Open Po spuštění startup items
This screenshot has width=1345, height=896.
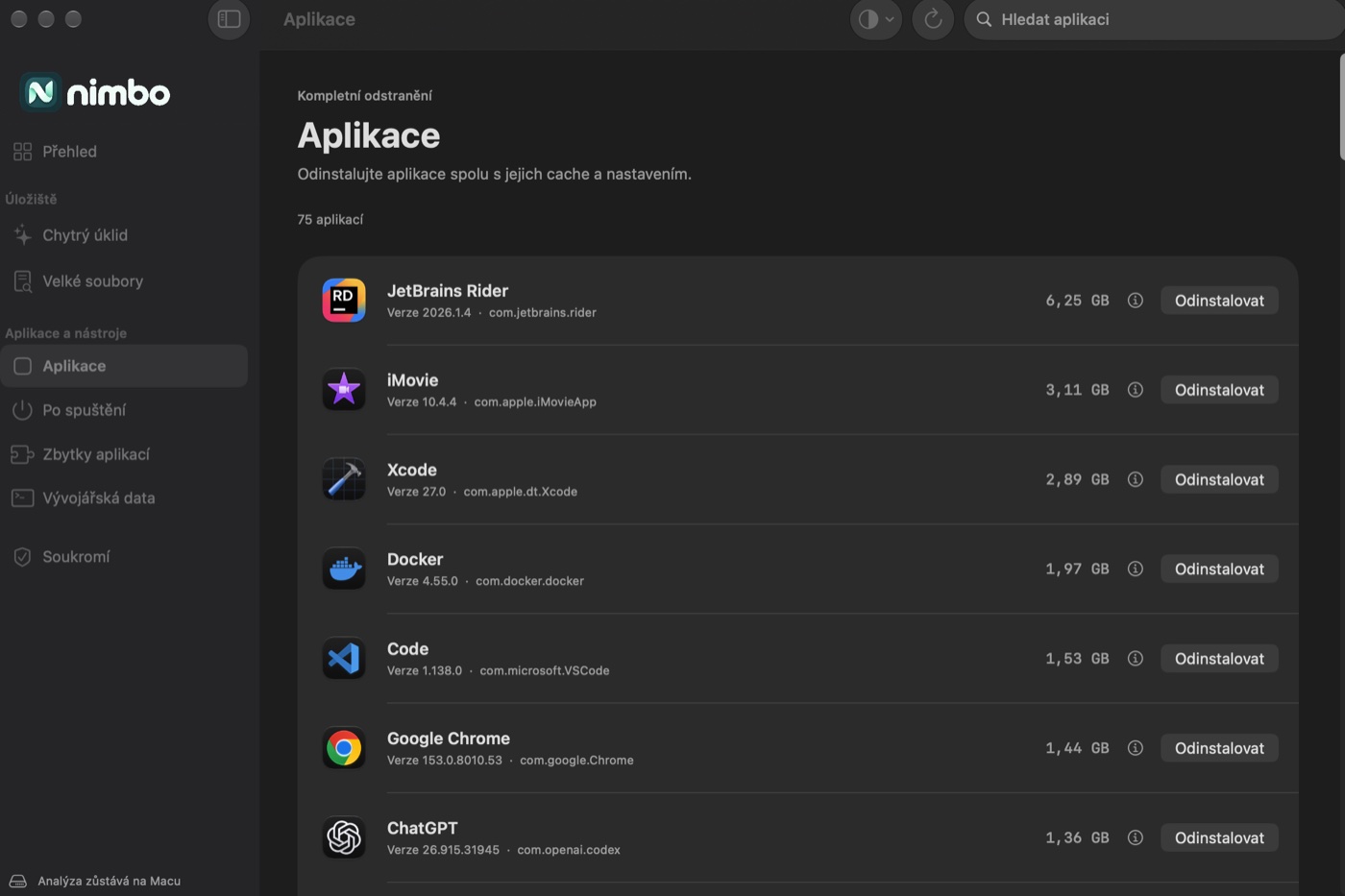[x=124, y=410]
